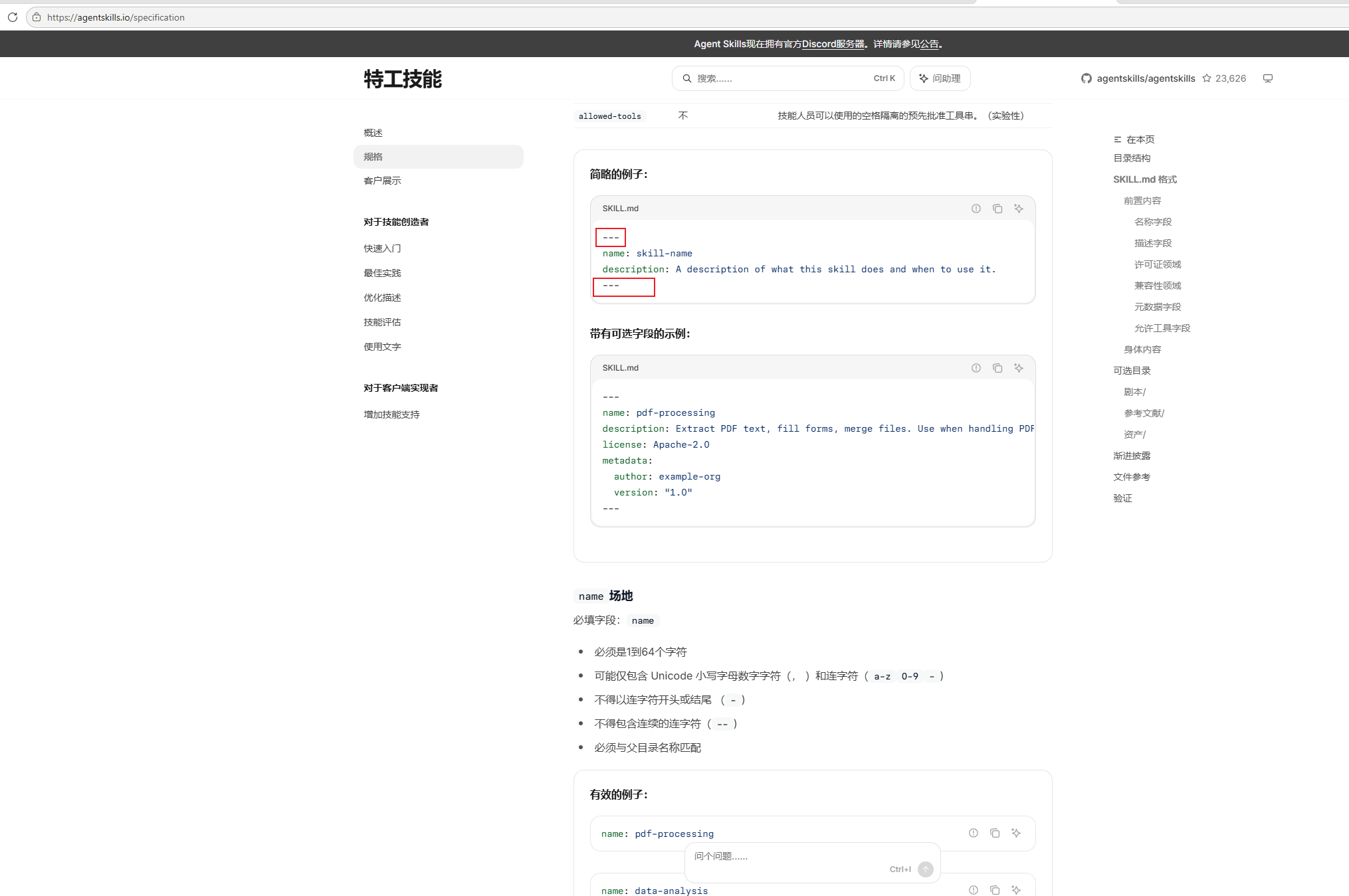Click the name 场地 section heading

click(603, 596)
